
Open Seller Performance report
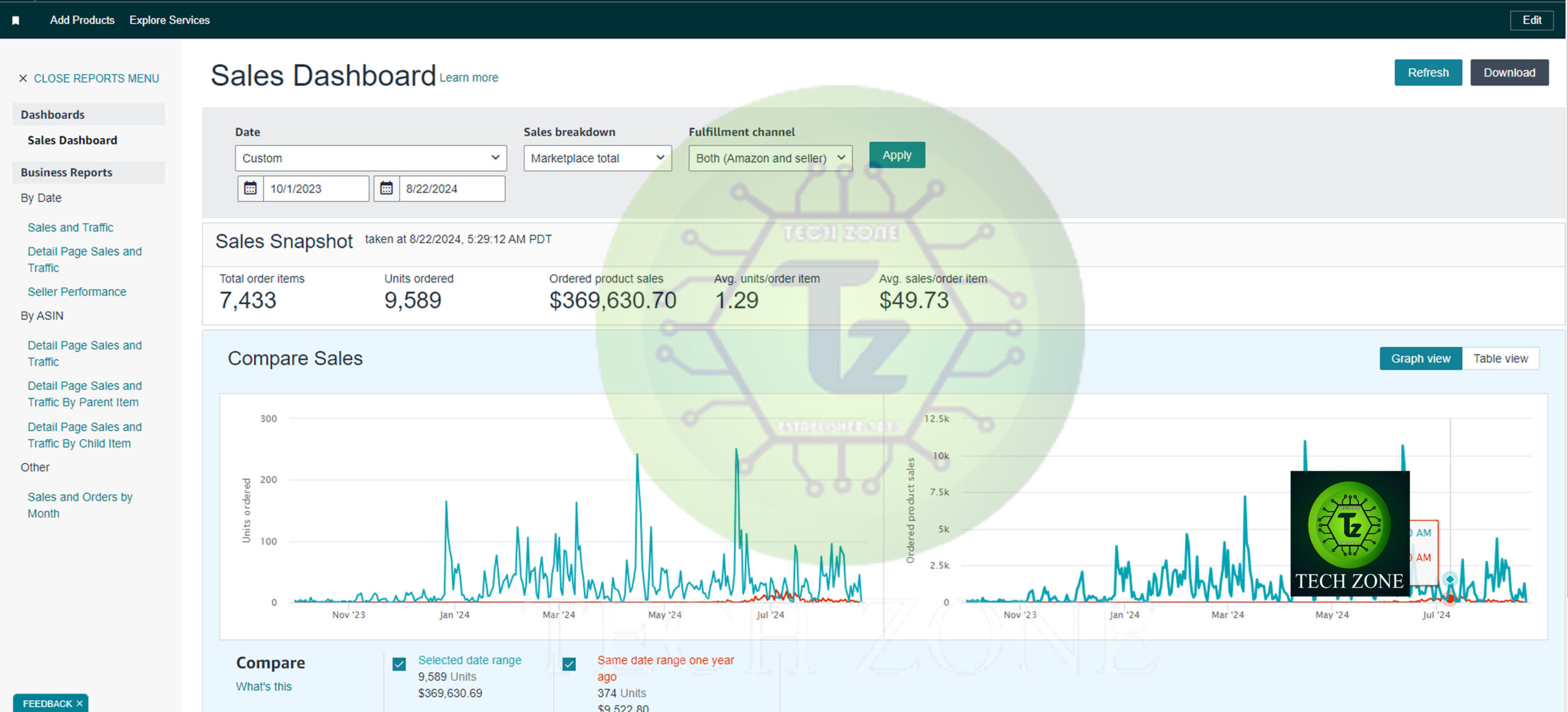pos(77,292)
